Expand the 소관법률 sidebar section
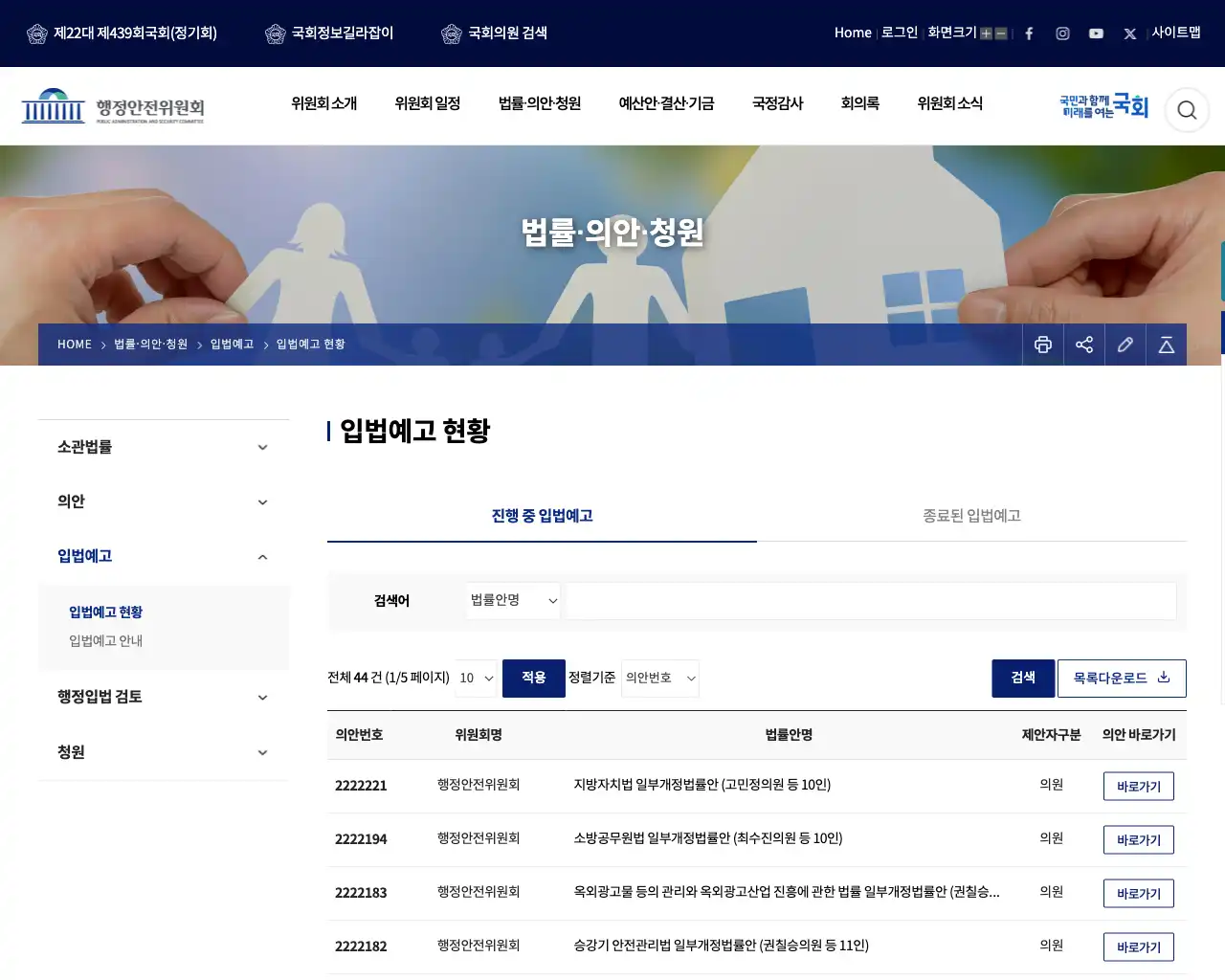This screenshot has width=1225, height=980. [x=164, y=447]
